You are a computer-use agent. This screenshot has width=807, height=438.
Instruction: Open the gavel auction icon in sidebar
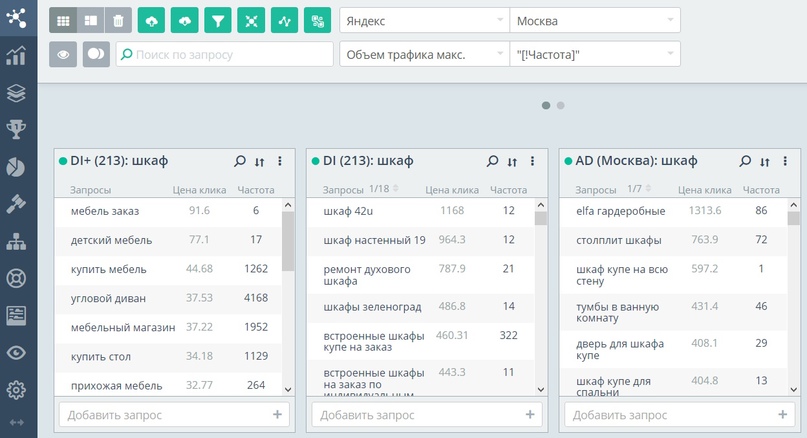[x=16, y=204]
